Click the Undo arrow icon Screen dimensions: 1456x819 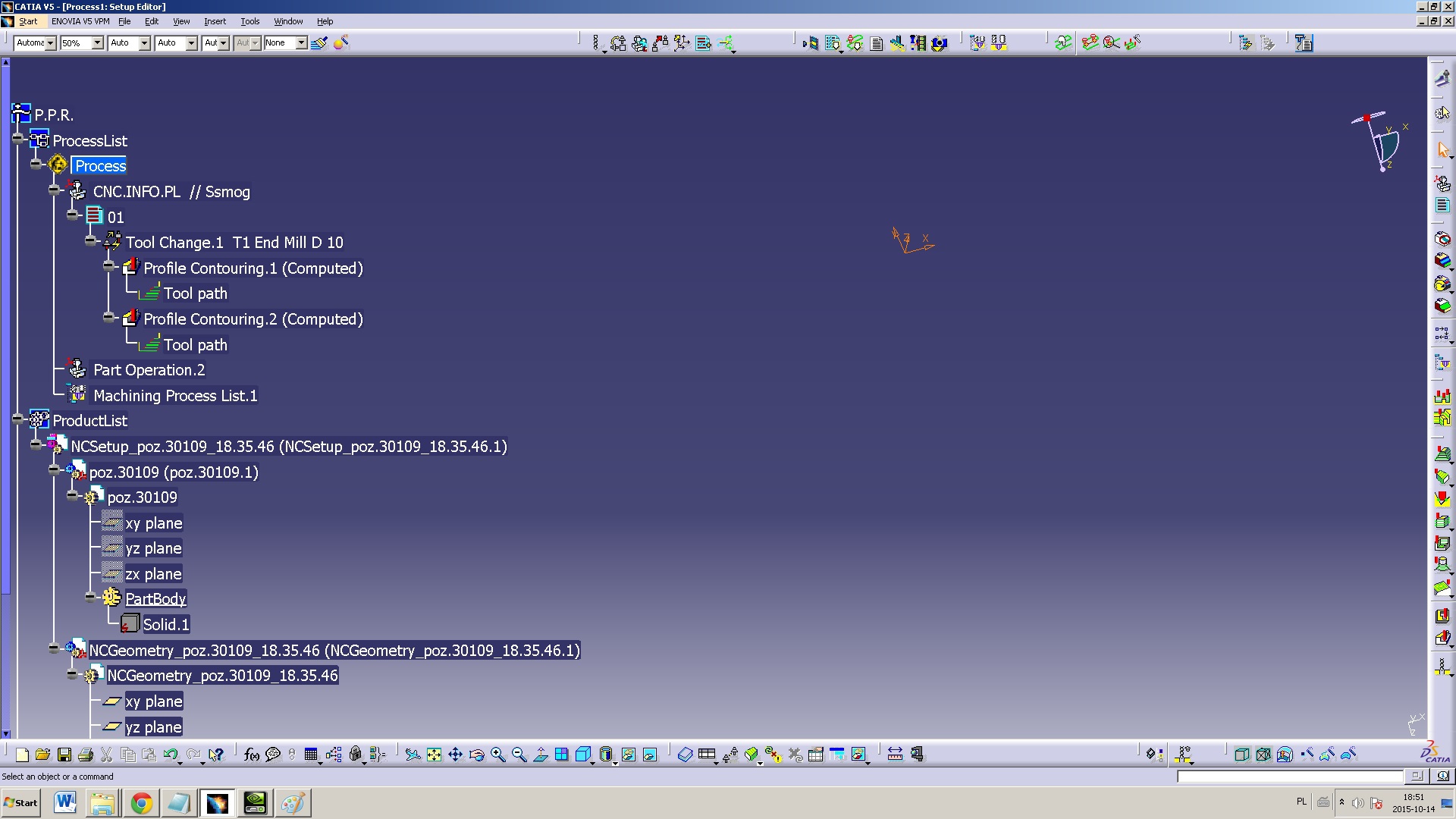point(171,755)
